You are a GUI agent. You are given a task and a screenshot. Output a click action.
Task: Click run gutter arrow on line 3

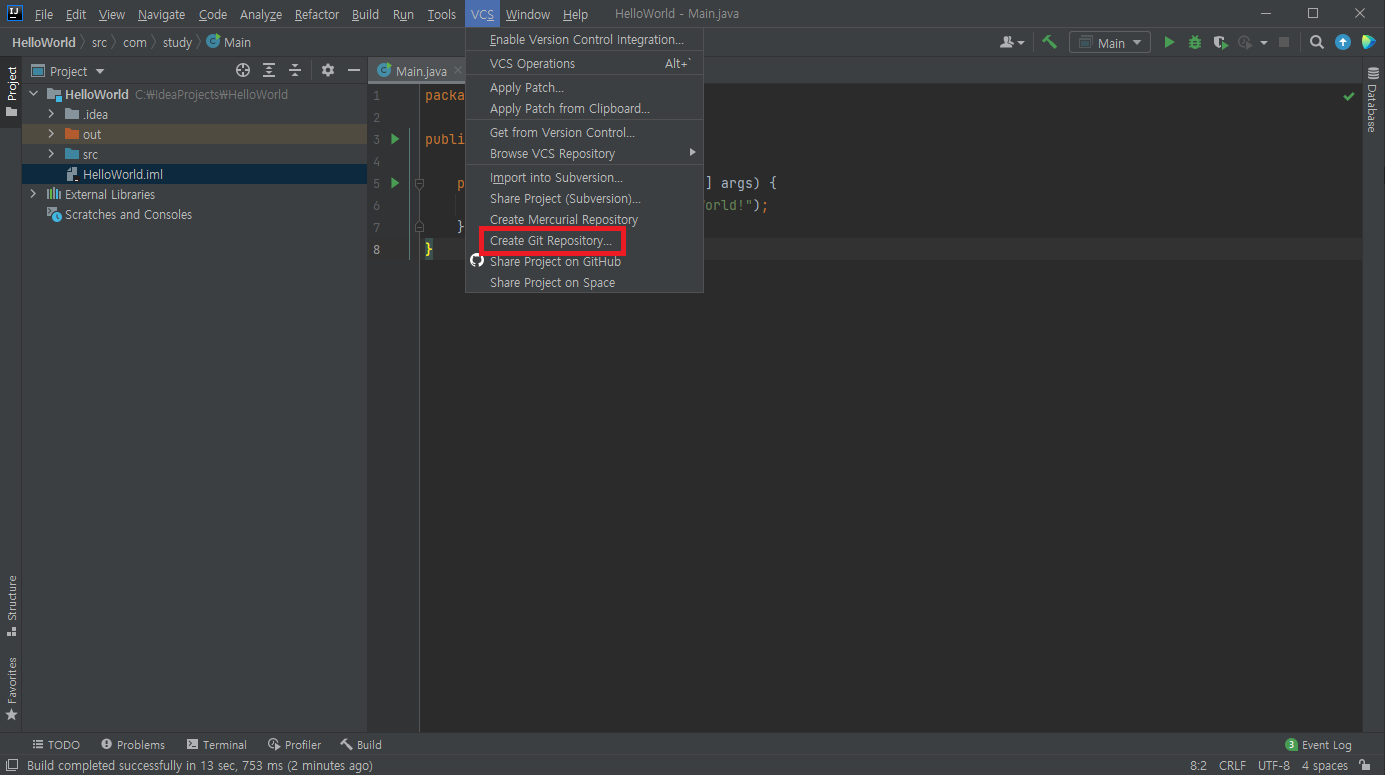tap(395, 139)
